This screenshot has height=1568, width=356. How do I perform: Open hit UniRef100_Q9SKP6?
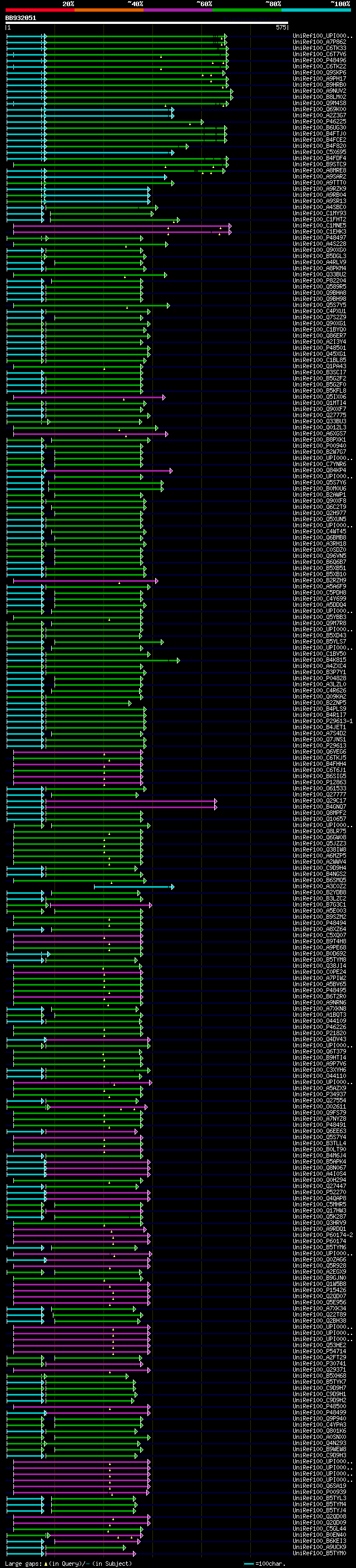point(319,72)
